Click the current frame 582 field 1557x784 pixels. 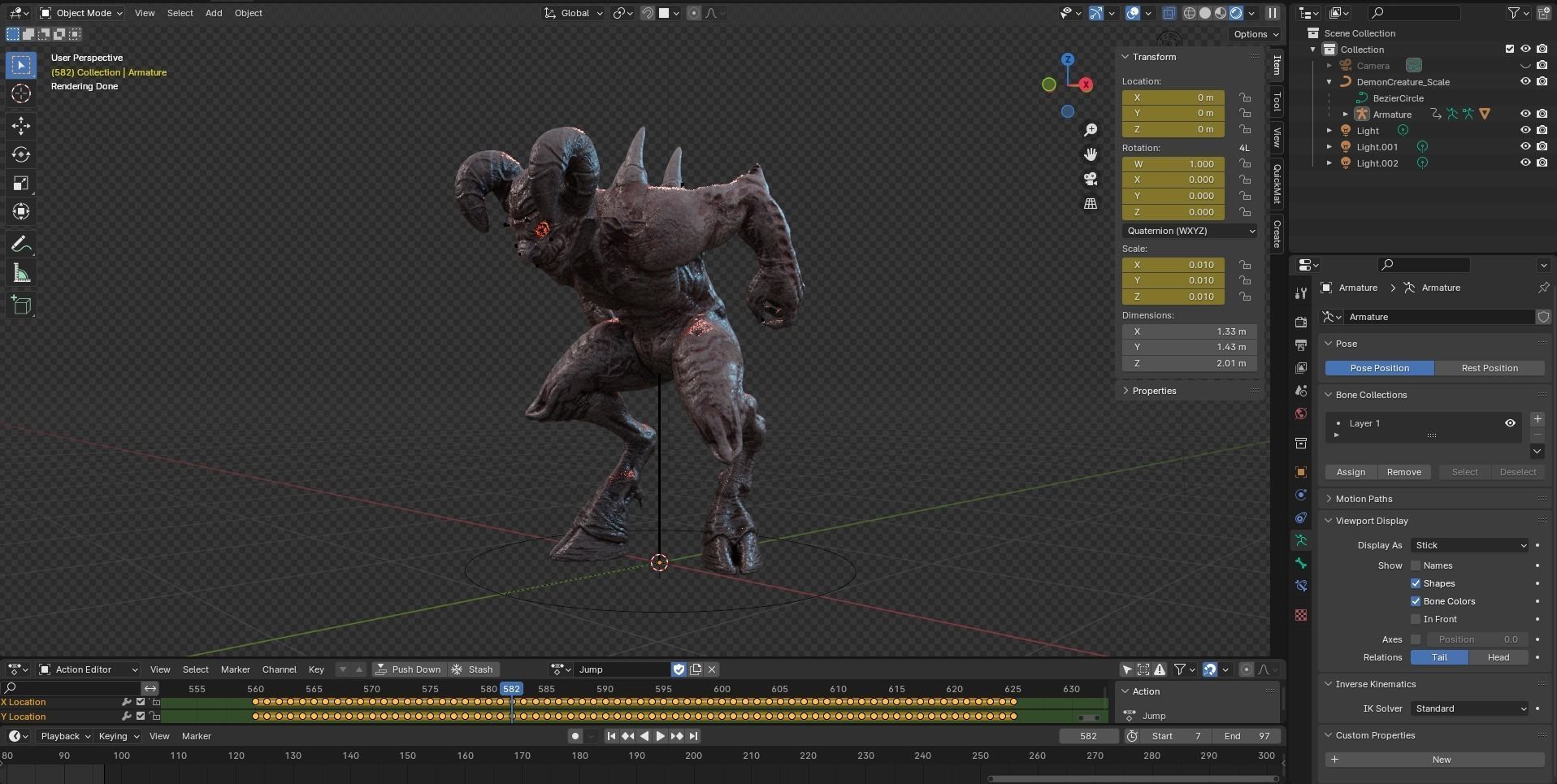click(1089, 736)
